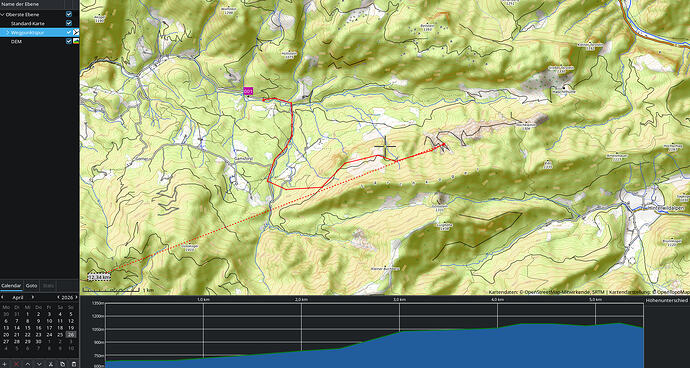The image size is (690, 368).
Task: Go to next year after 2026
Action: (76, 298)
